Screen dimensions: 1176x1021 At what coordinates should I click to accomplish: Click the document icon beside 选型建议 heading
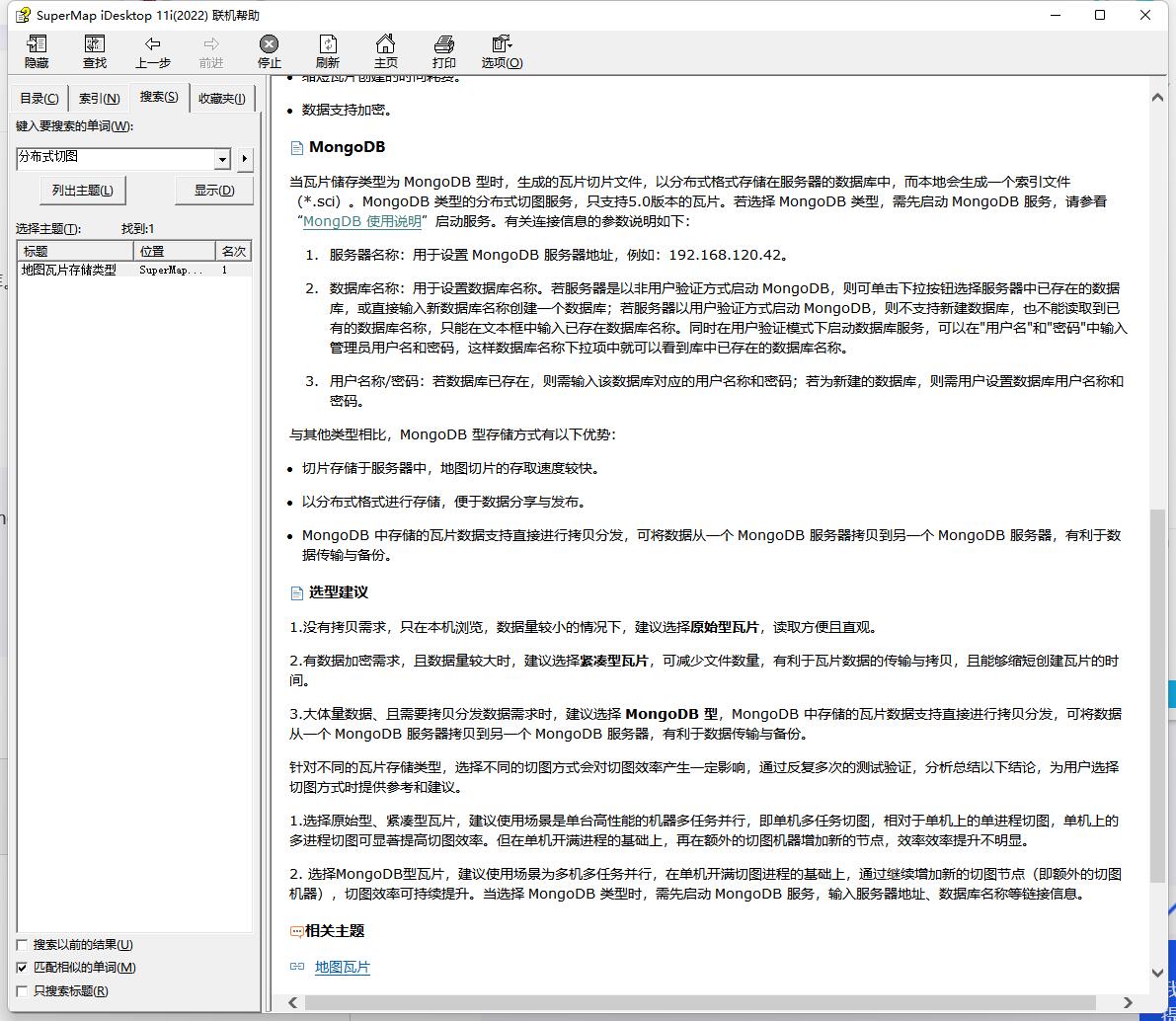(x=297, y=593)
